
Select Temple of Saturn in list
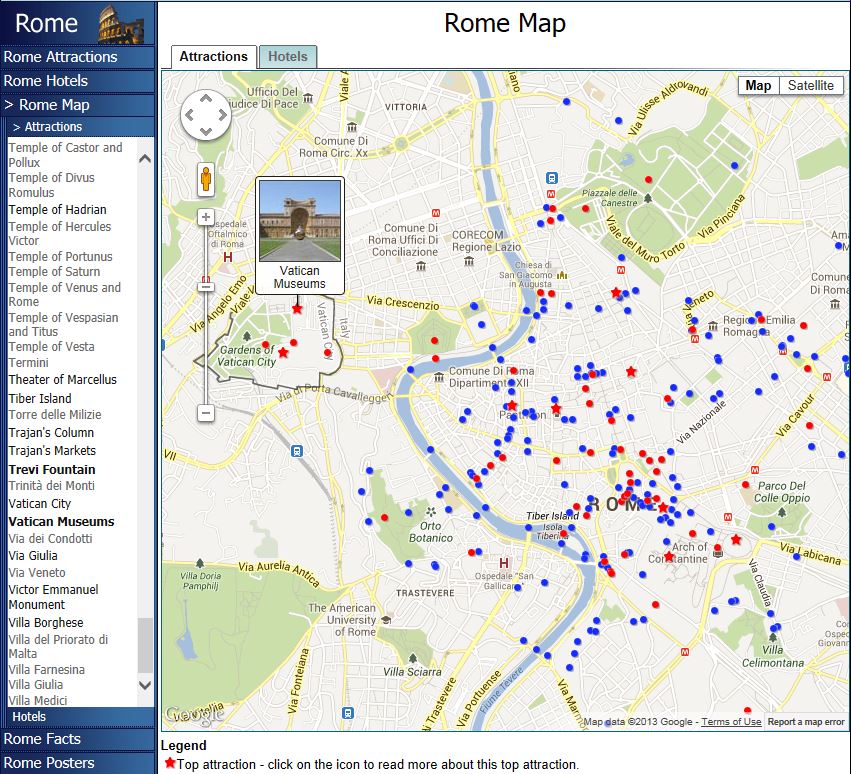(54, 271)
